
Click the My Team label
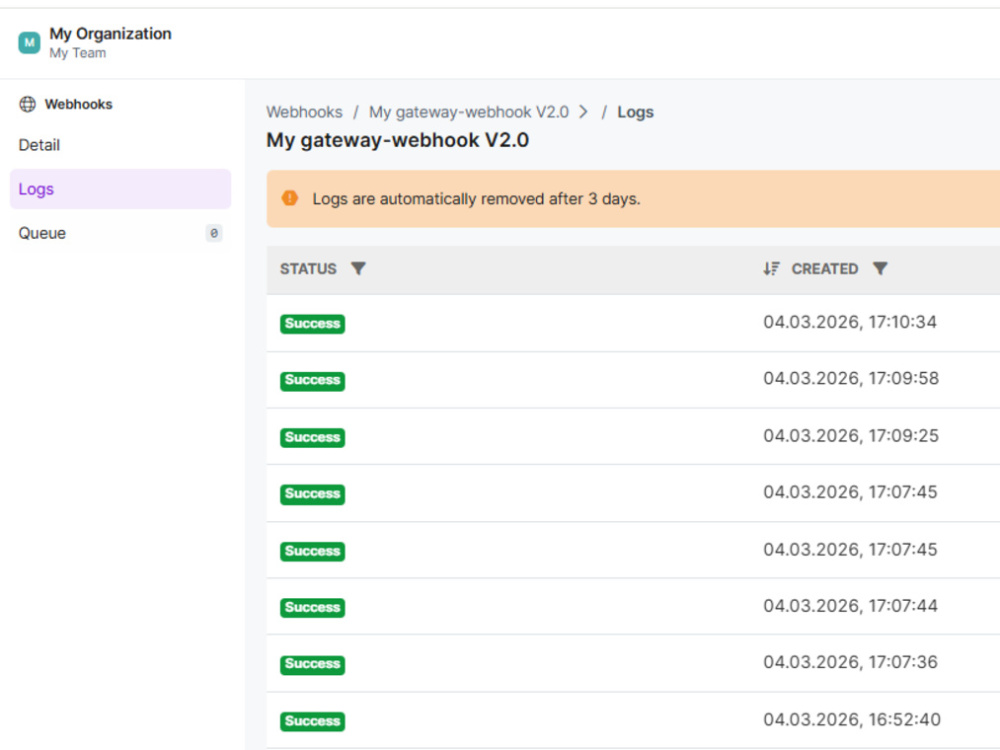coord(78,53)
